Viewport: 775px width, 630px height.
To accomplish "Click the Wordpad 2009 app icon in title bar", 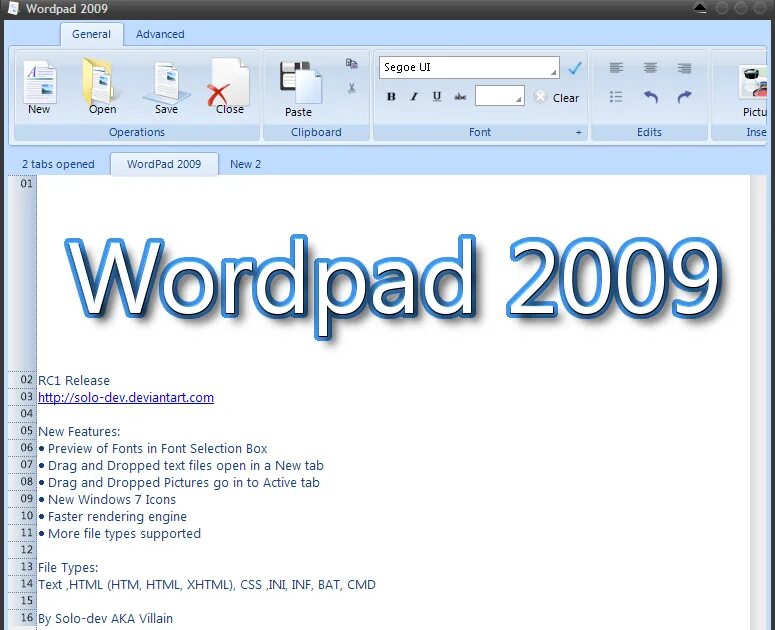I will 13,8.
